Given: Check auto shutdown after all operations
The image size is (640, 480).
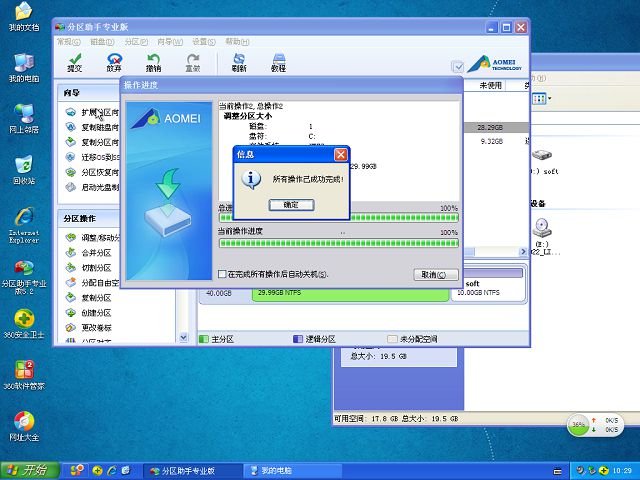Looking at the screenshot, I should (222, 274).
